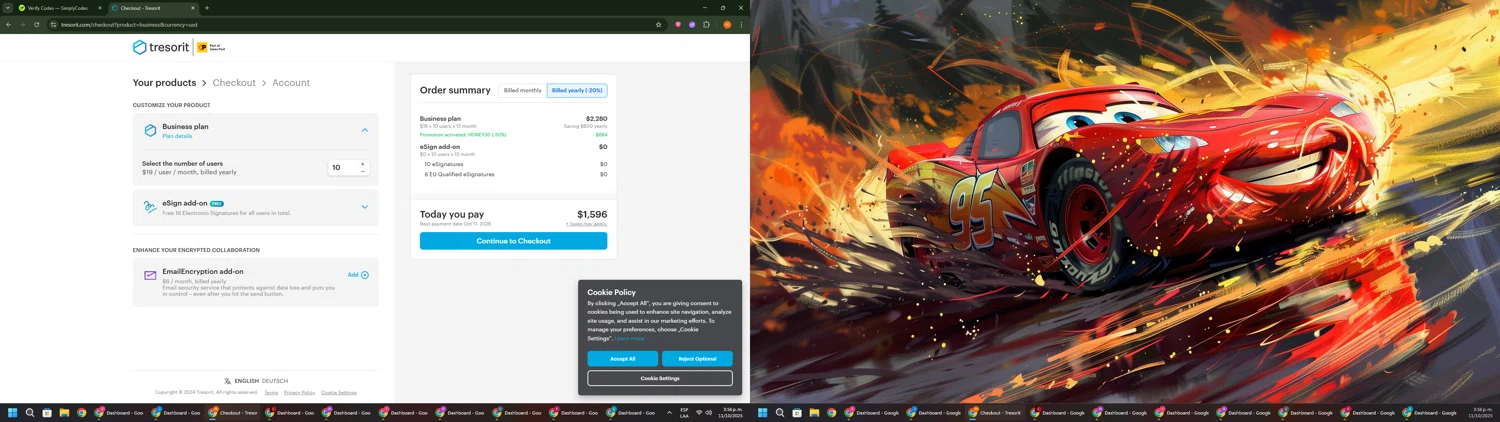
Task: Select ENGLISH language in footer
Action: click(247, 381)
